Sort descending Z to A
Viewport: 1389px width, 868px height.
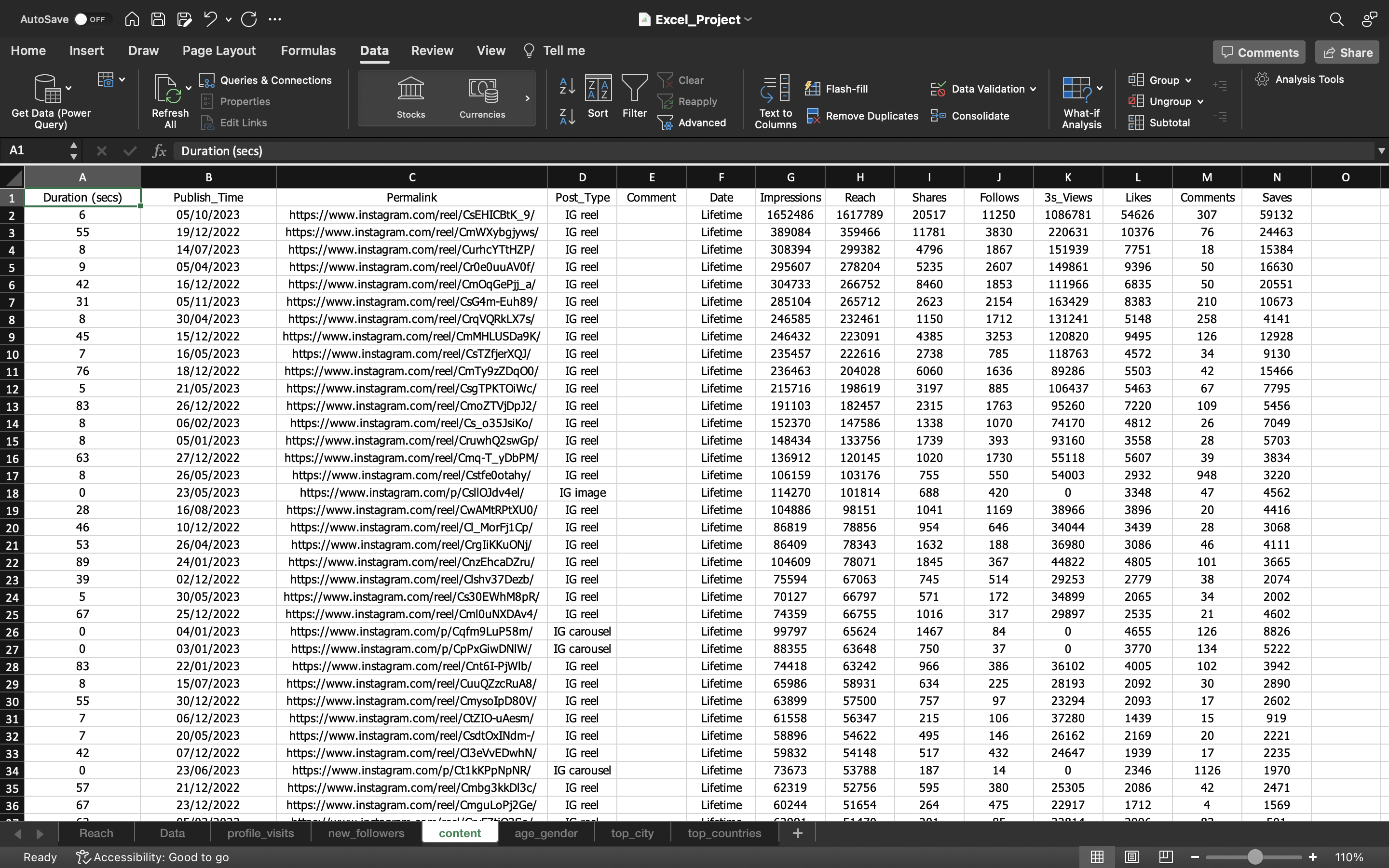[x=567, y=117]
